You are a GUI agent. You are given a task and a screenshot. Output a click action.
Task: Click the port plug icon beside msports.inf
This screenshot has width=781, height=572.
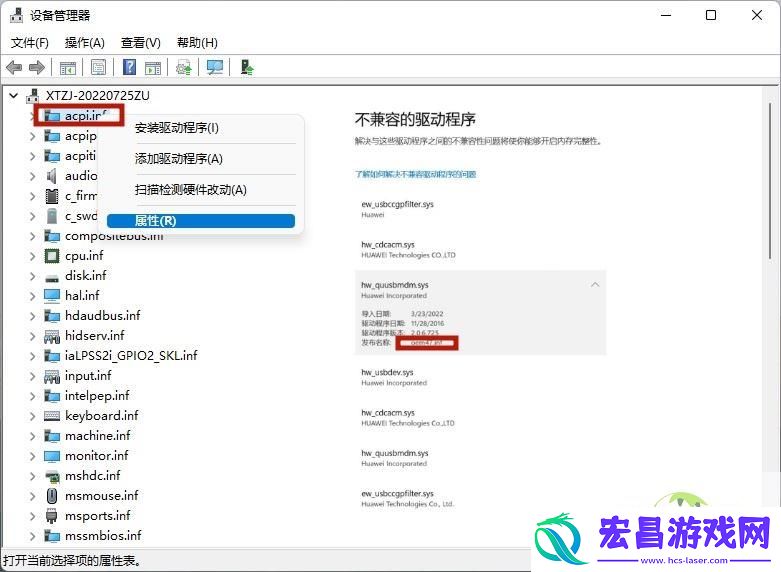click(51, 516)
